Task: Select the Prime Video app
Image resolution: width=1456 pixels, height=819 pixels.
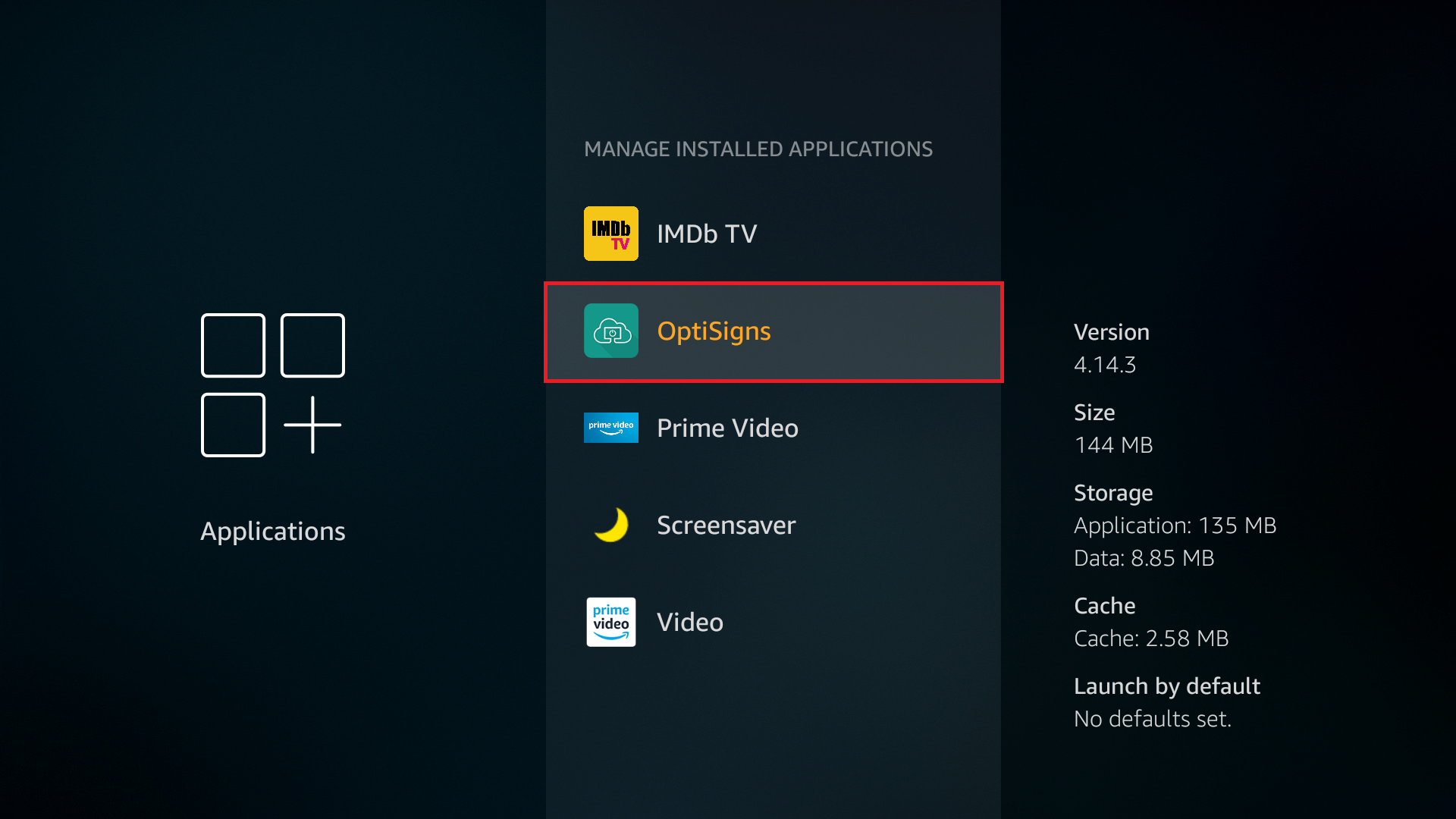Action: tap(727, 428)
